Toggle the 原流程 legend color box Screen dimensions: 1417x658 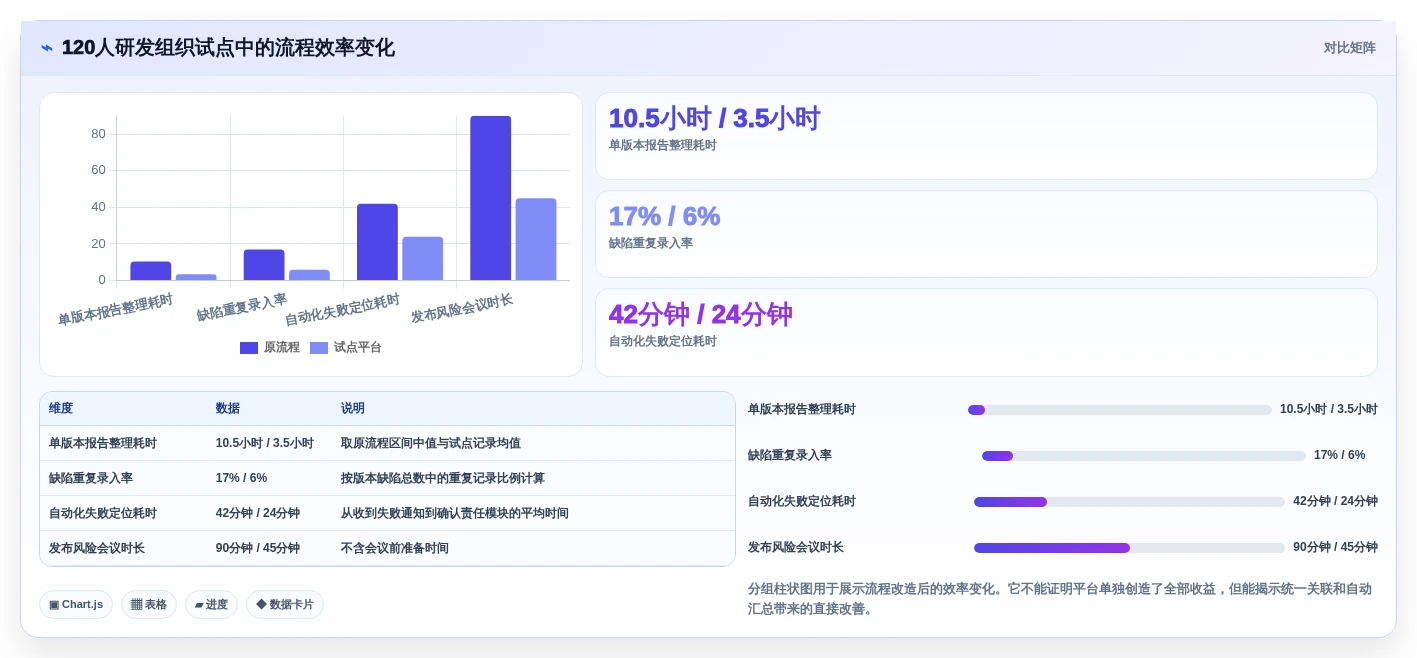[x=249, y=348]
